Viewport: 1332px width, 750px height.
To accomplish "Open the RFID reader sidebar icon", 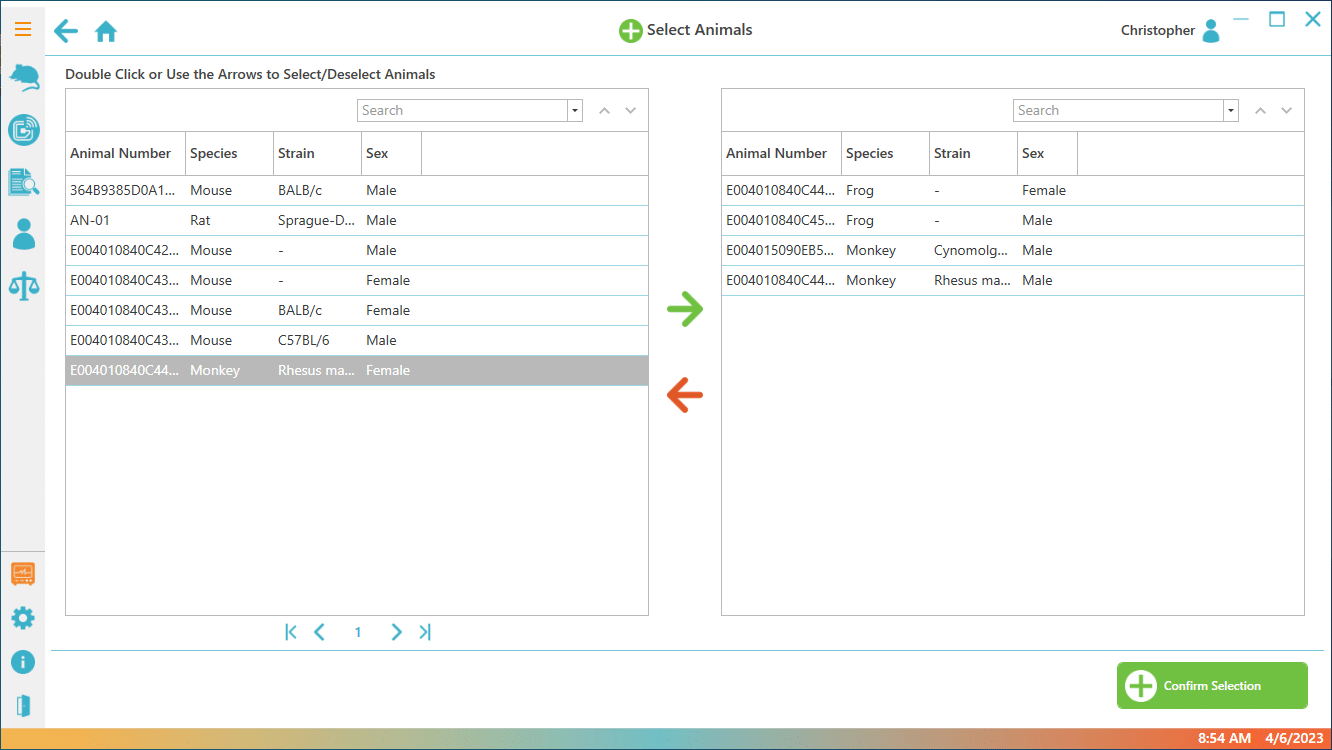I will point(23,130).
